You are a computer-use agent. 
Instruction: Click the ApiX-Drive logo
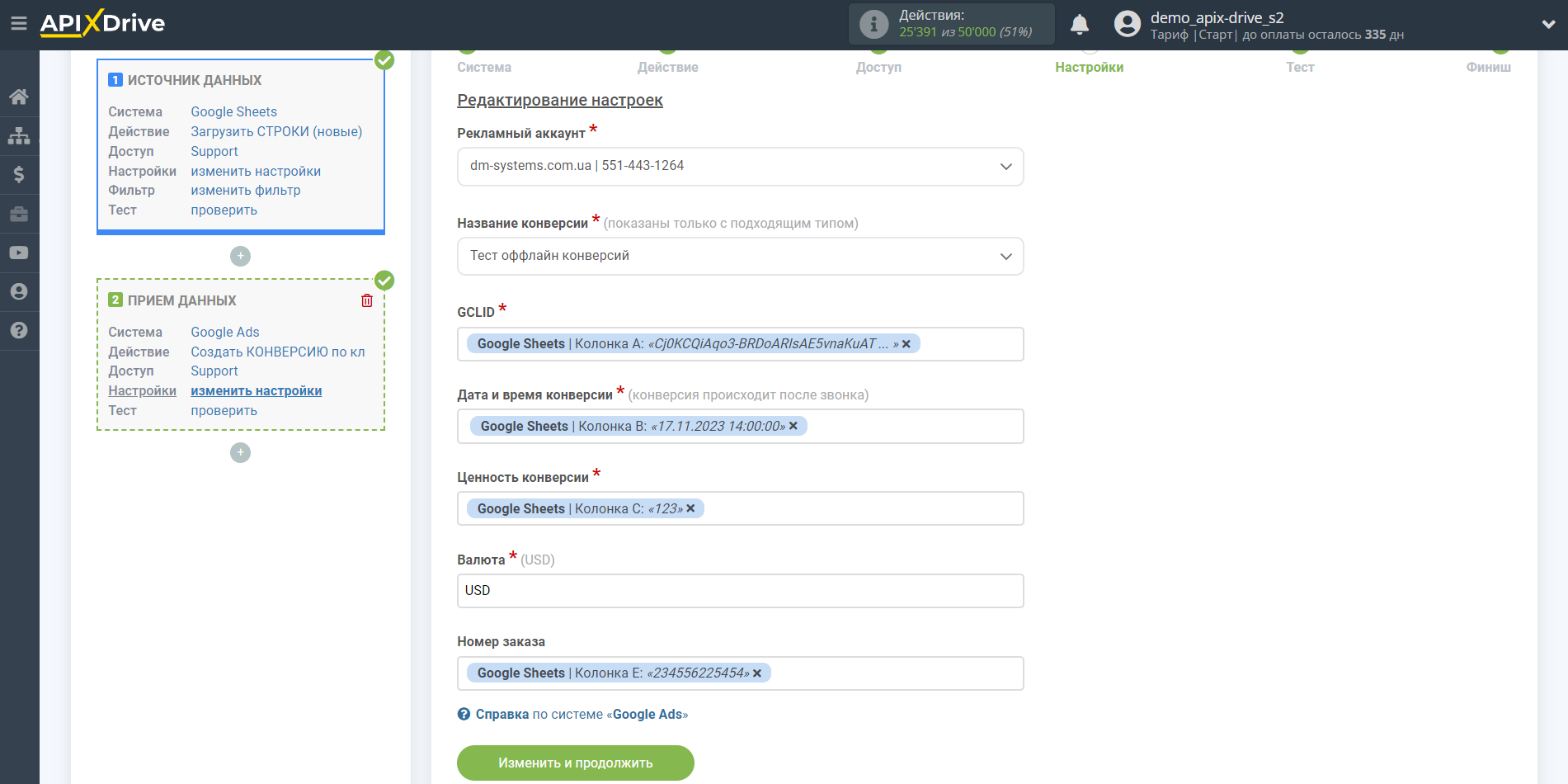point(102,23)
